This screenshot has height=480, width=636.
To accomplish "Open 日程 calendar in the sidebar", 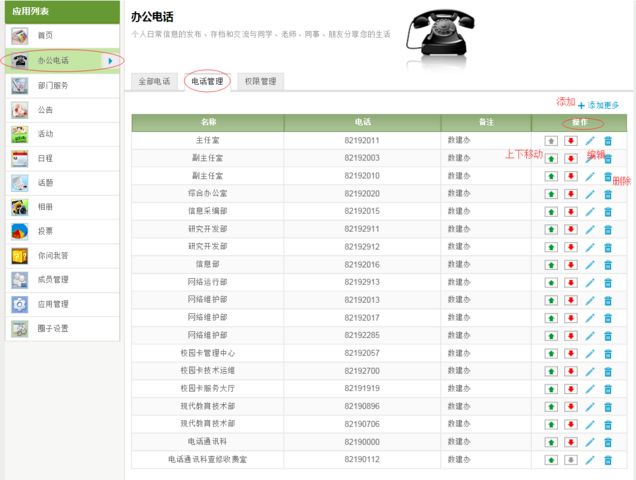I will [46, 158].
